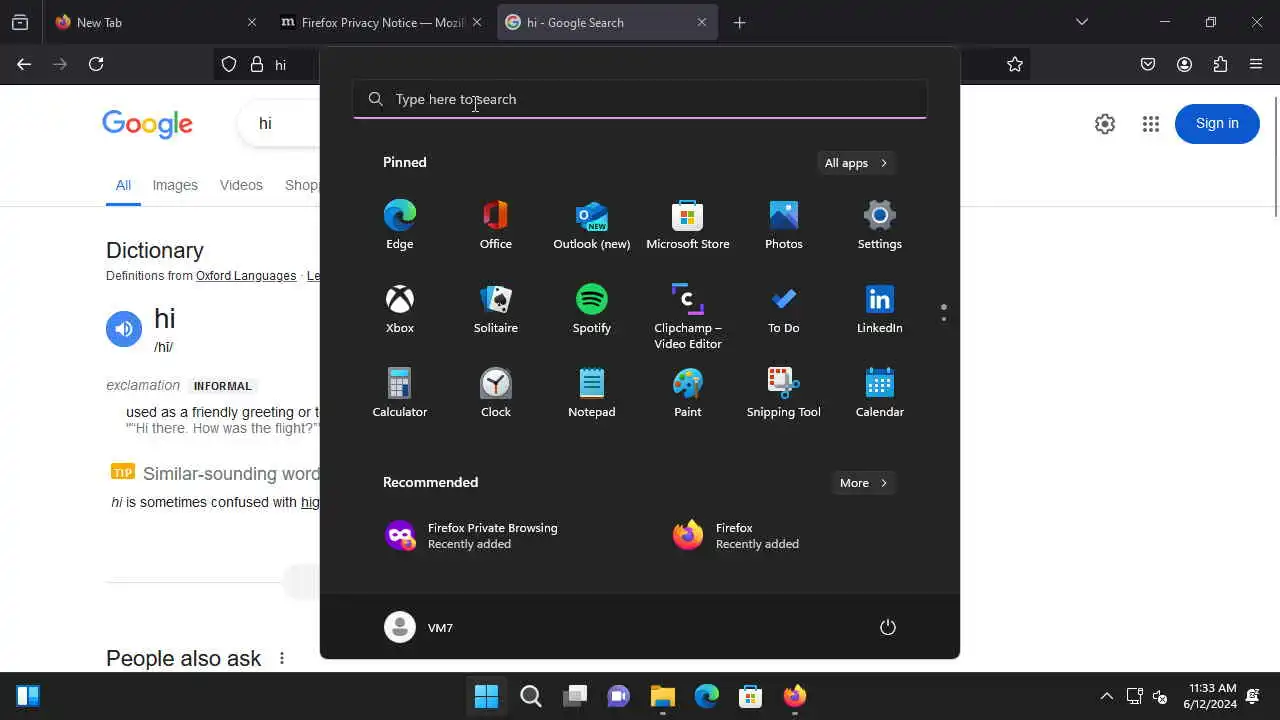1280x720 pixels.
Task: Close the New Tab browser tab
Action: coord(251,22)
